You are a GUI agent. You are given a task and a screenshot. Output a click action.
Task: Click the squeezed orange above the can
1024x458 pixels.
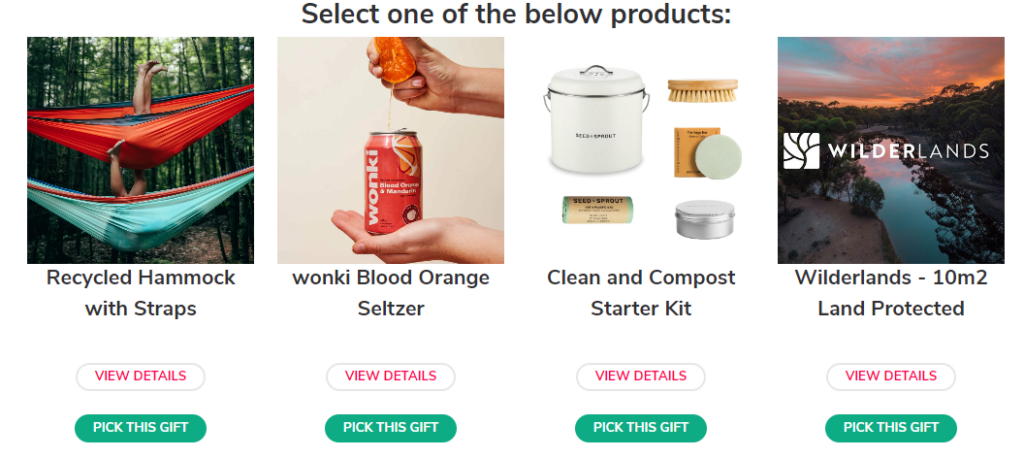[x=392, y=59]
